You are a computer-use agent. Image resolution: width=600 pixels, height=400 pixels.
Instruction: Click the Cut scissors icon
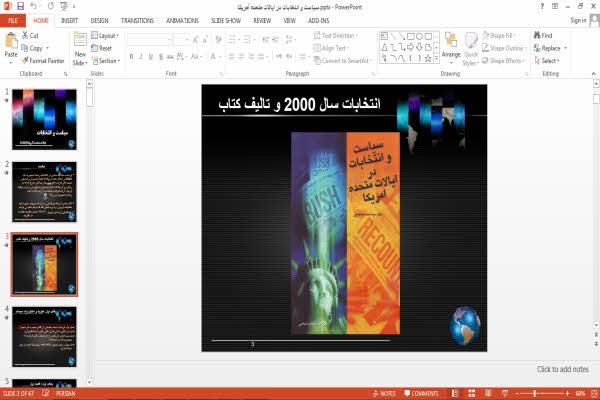[24, 35]
